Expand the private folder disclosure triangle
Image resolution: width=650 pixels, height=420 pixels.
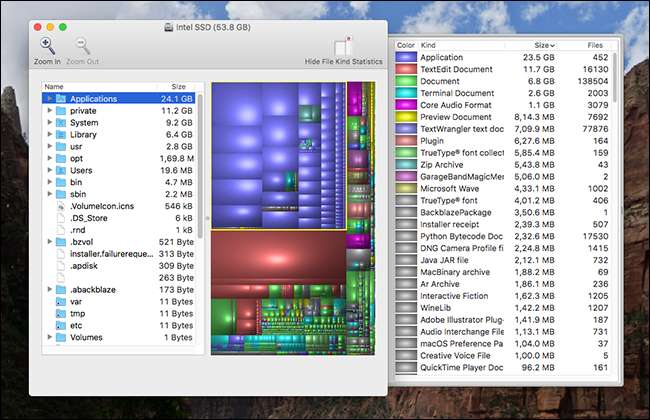click(49, 111)
